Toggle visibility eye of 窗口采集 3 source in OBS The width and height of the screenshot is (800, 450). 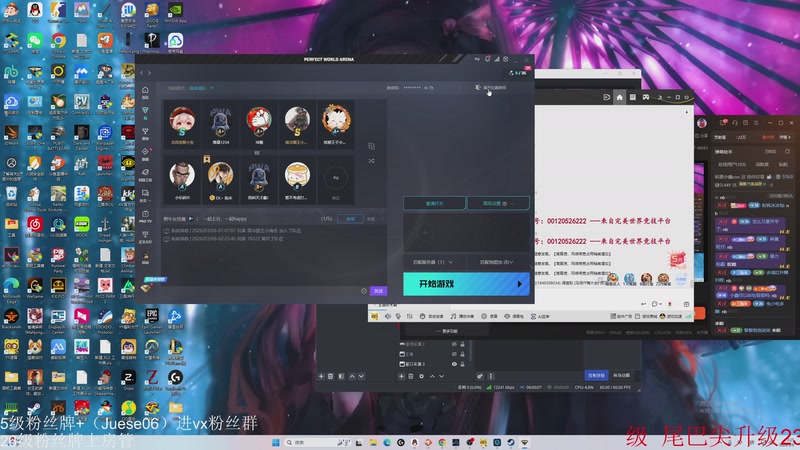pos(454,364)
